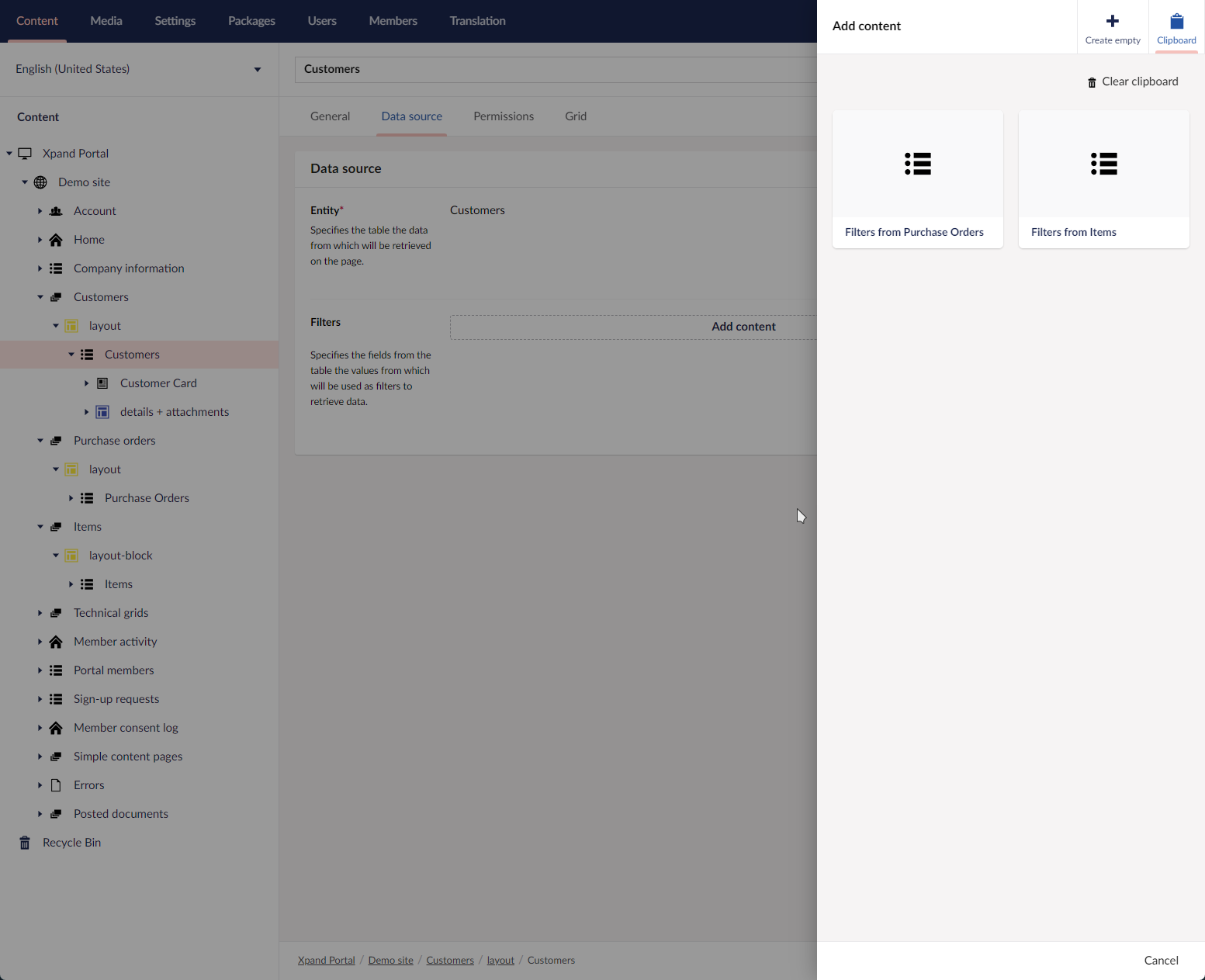Click the globe icon beside Demo site
The height and width of the screenshot is (980, 1205).
tap(40, 182)
